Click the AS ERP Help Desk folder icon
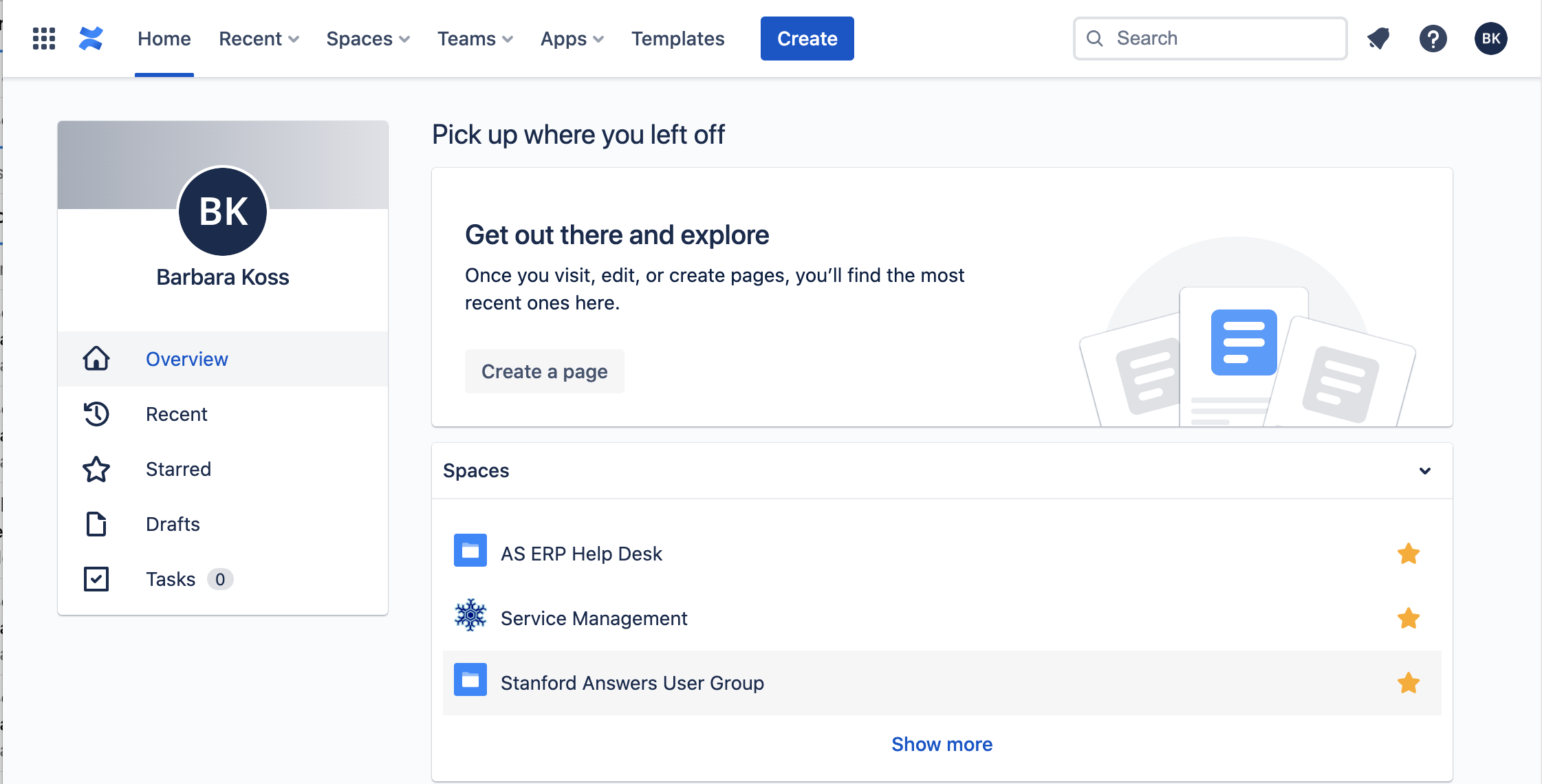 coord(470,551)
